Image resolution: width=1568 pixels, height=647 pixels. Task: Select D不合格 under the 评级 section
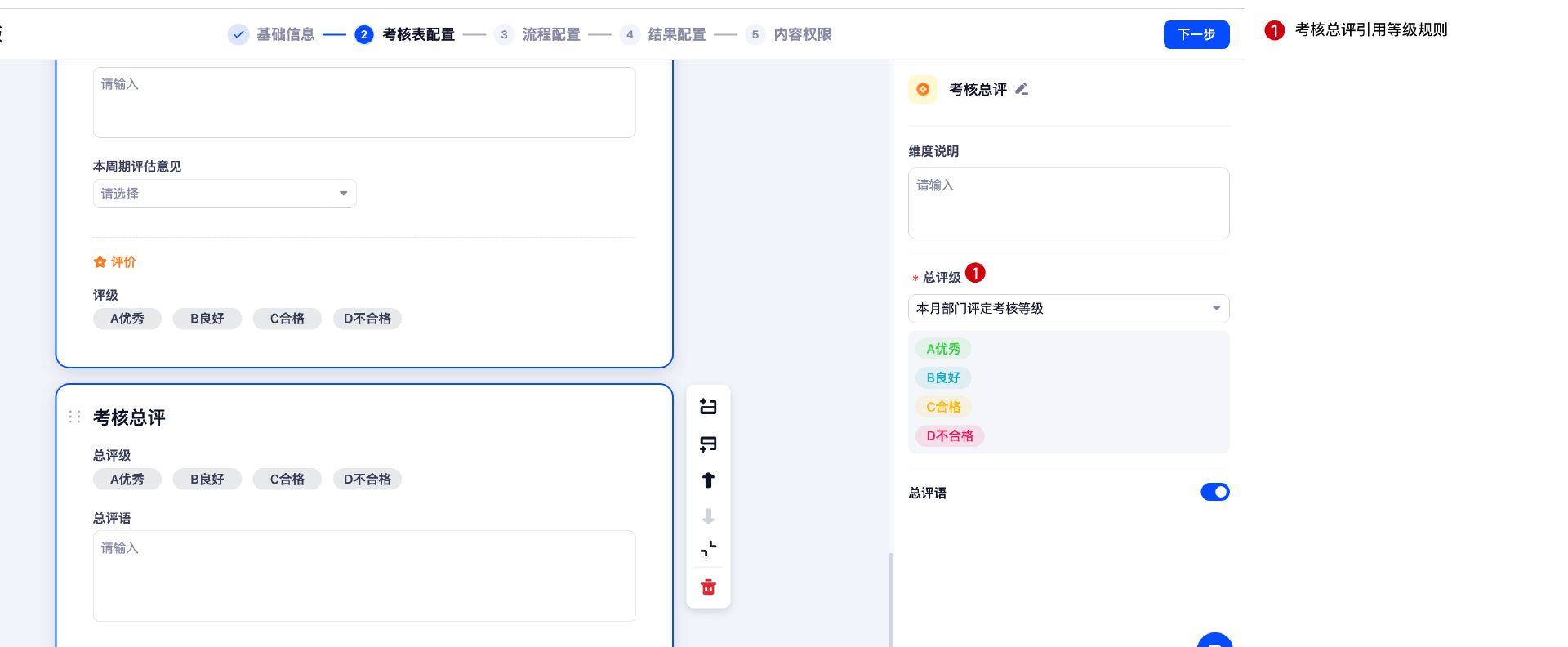tap(367, 319)
